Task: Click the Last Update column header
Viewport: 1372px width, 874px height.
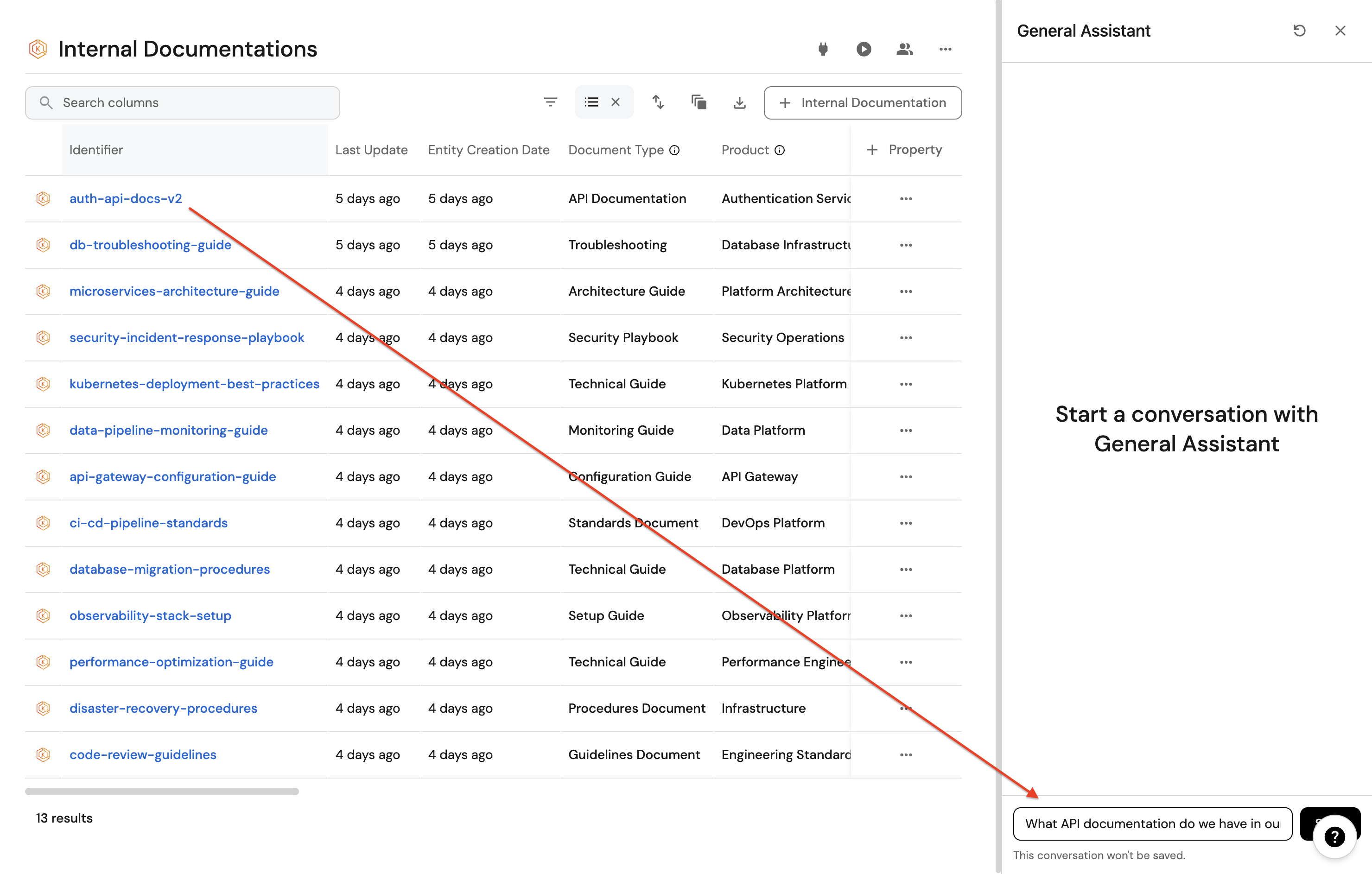Action: 371,150
